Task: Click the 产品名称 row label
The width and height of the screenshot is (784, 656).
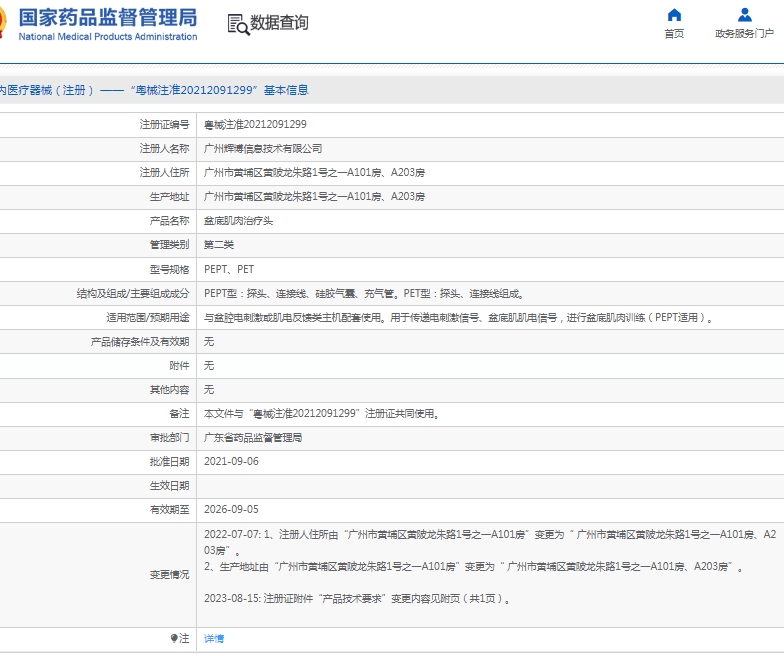Action: tap(170, 220)
